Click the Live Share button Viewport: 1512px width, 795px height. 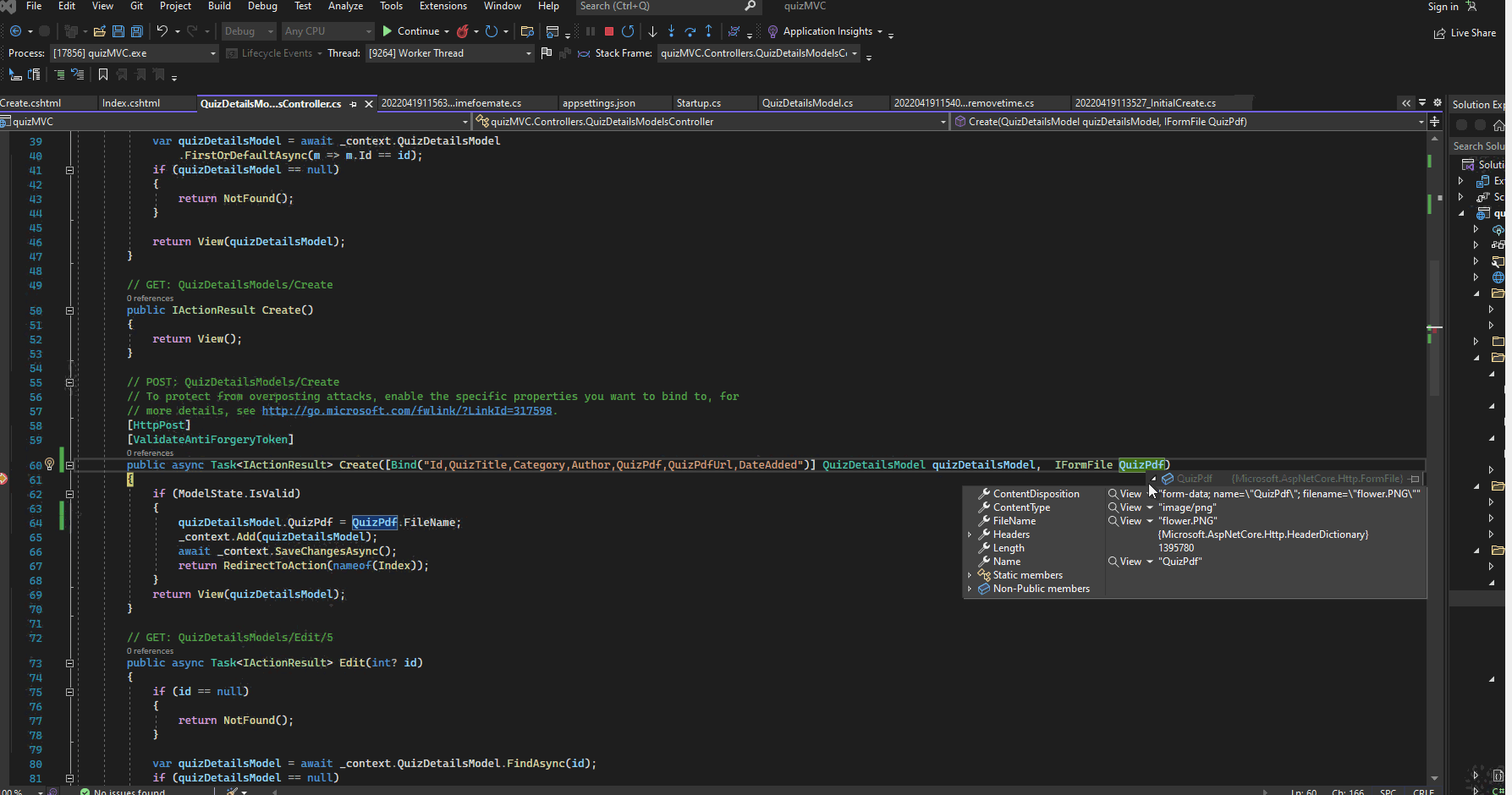(1465, 33)
